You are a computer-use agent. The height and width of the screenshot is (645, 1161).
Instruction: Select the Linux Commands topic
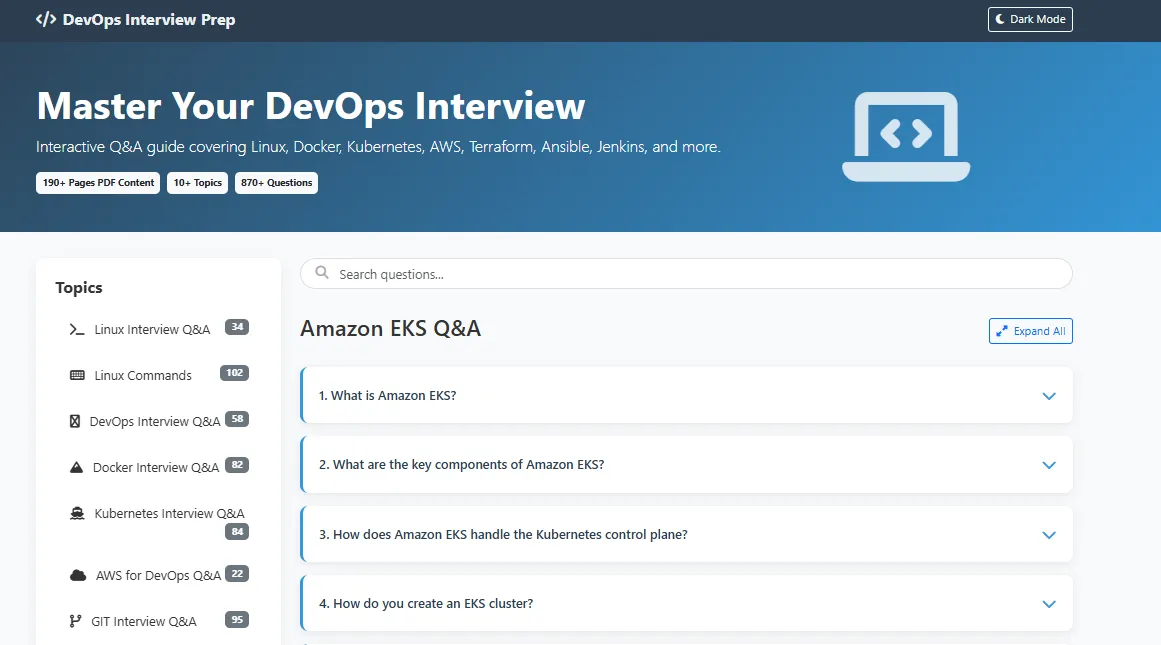click(143, 376)
